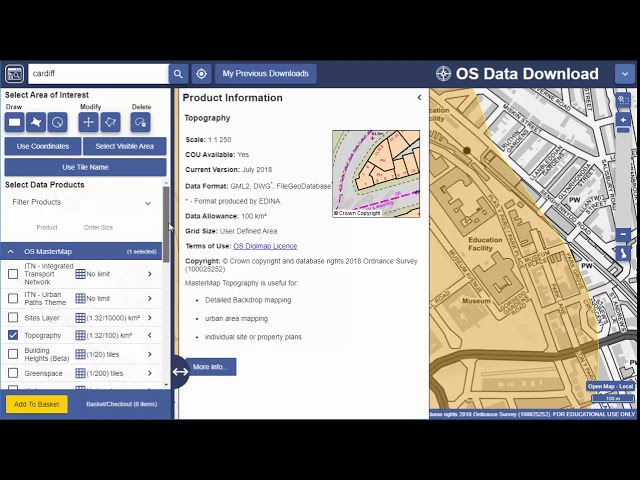Click the Great Britain overview map icon
The width and height of the screenshot is (640, 480).
[x=623, y=253]
